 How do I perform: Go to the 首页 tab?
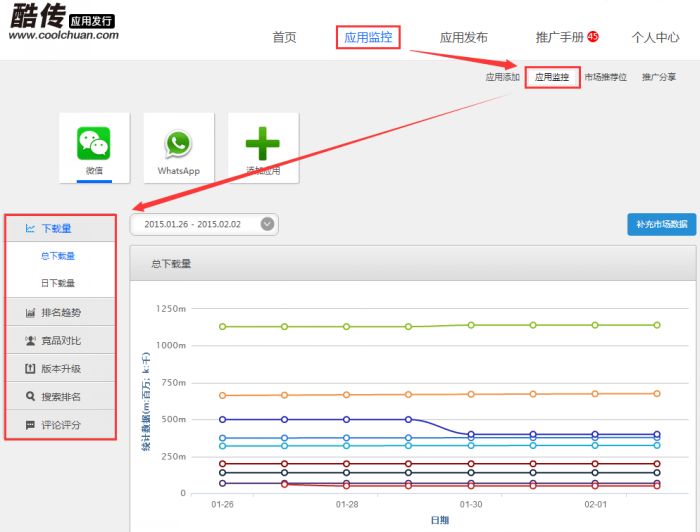coord(284,37)
